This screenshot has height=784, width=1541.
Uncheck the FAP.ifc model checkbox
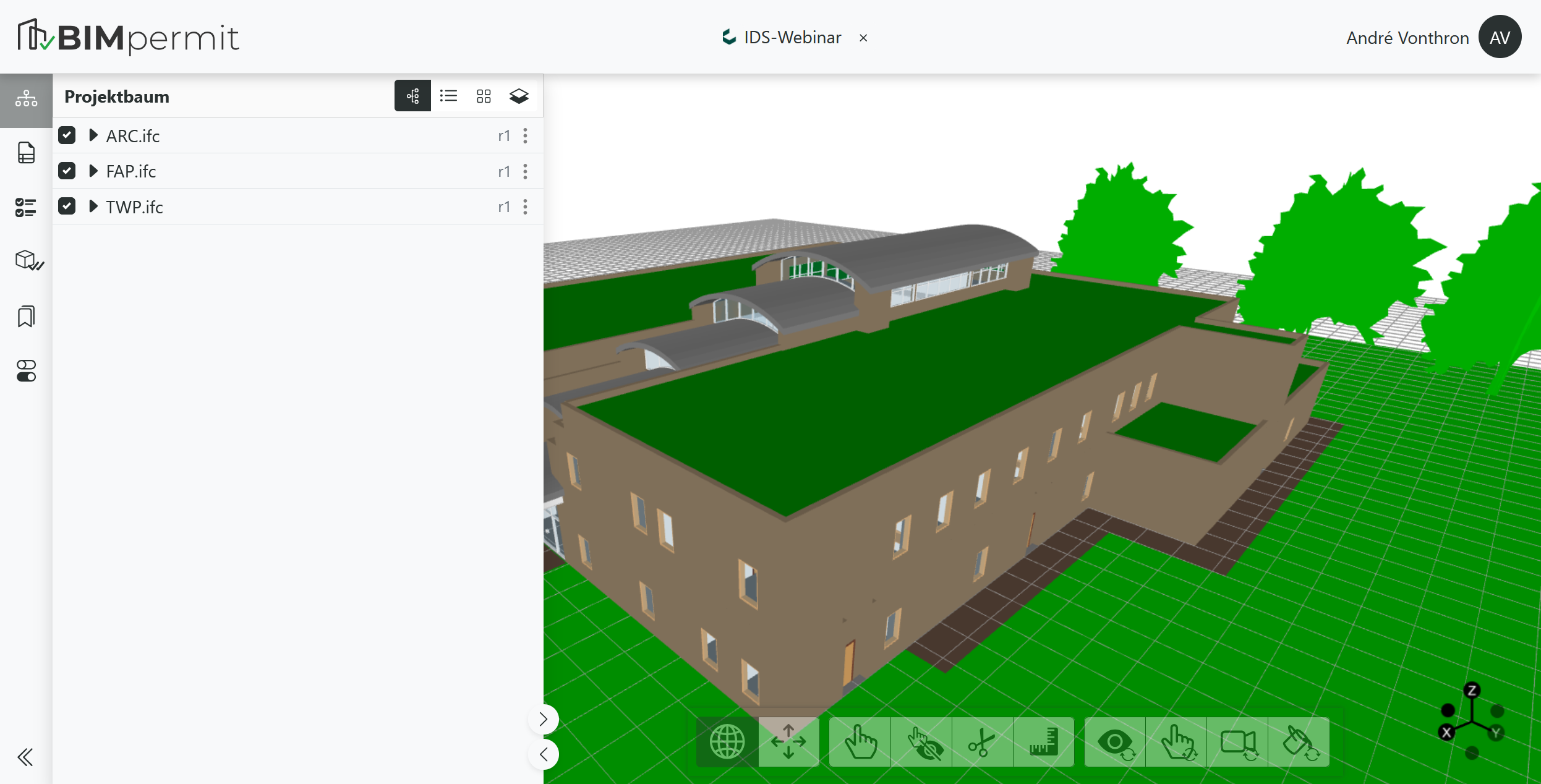66,171
